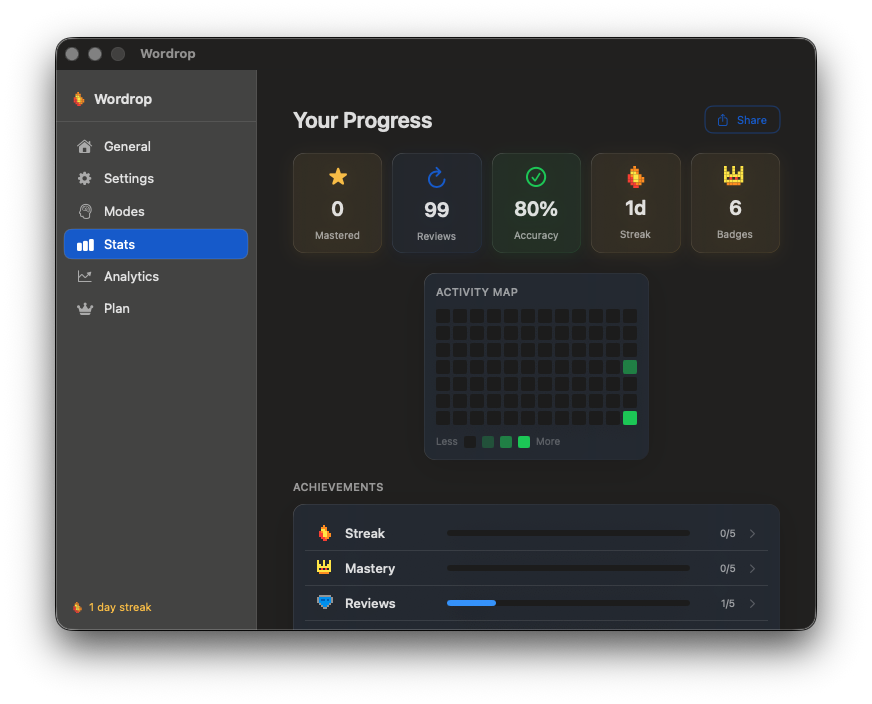The image size is (872, 704).
Task: Click the Analytics line chart icon
Action: pyautogui.click(x=85, y=276)
